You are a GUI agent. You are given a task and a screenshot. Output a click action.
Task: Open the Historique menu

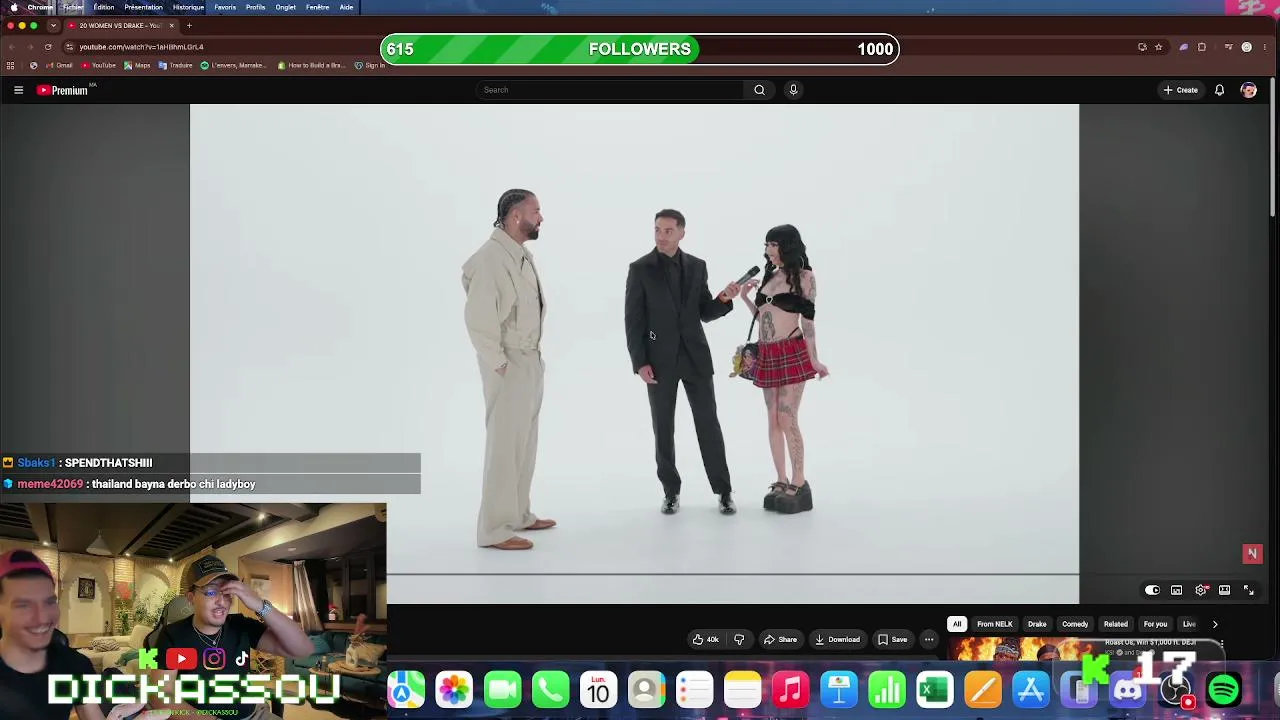tap(188, 7)
